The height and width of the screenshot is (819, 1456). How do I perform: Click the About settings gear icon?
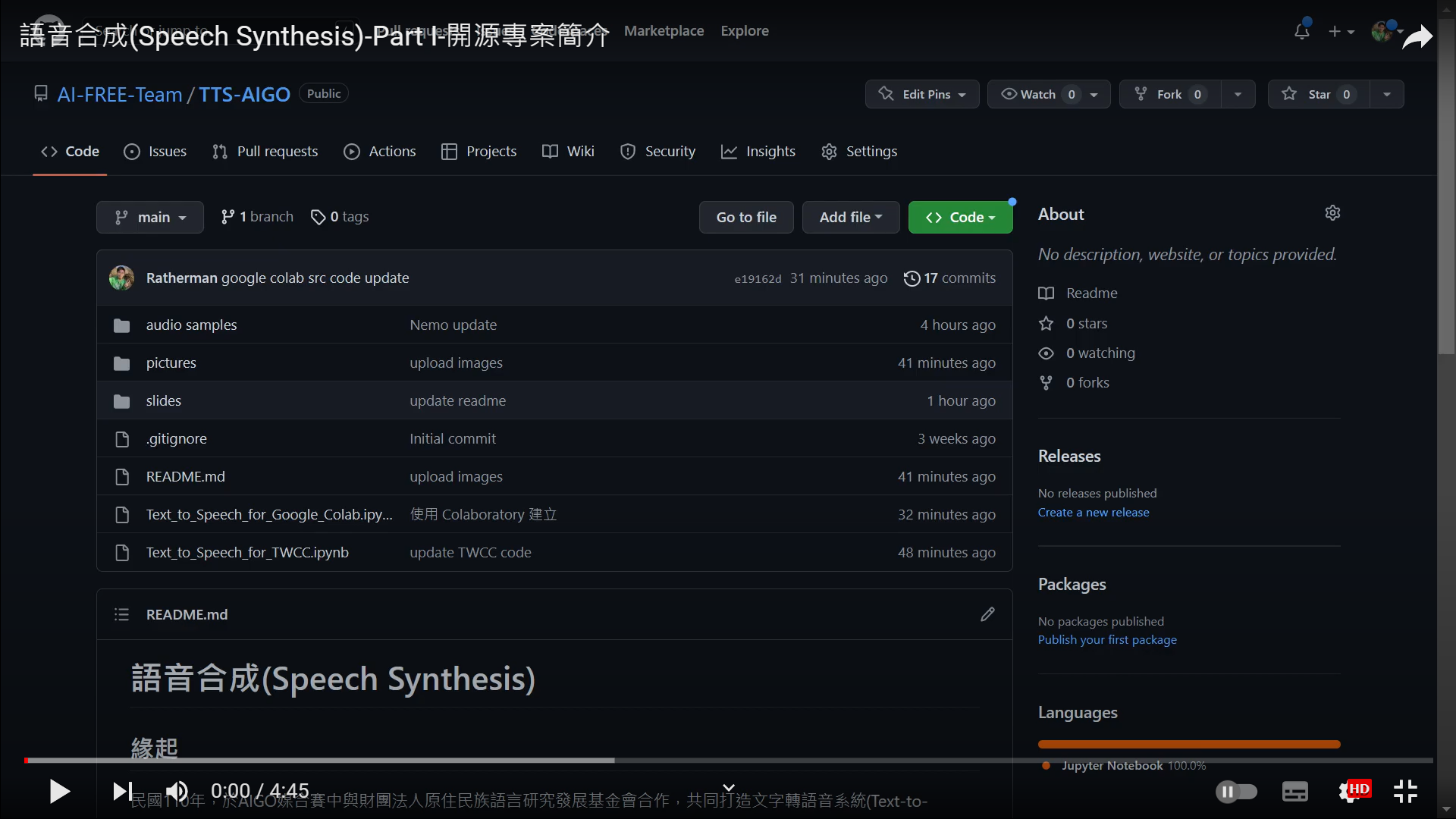pyautogui.click(x=1332, y=213)
